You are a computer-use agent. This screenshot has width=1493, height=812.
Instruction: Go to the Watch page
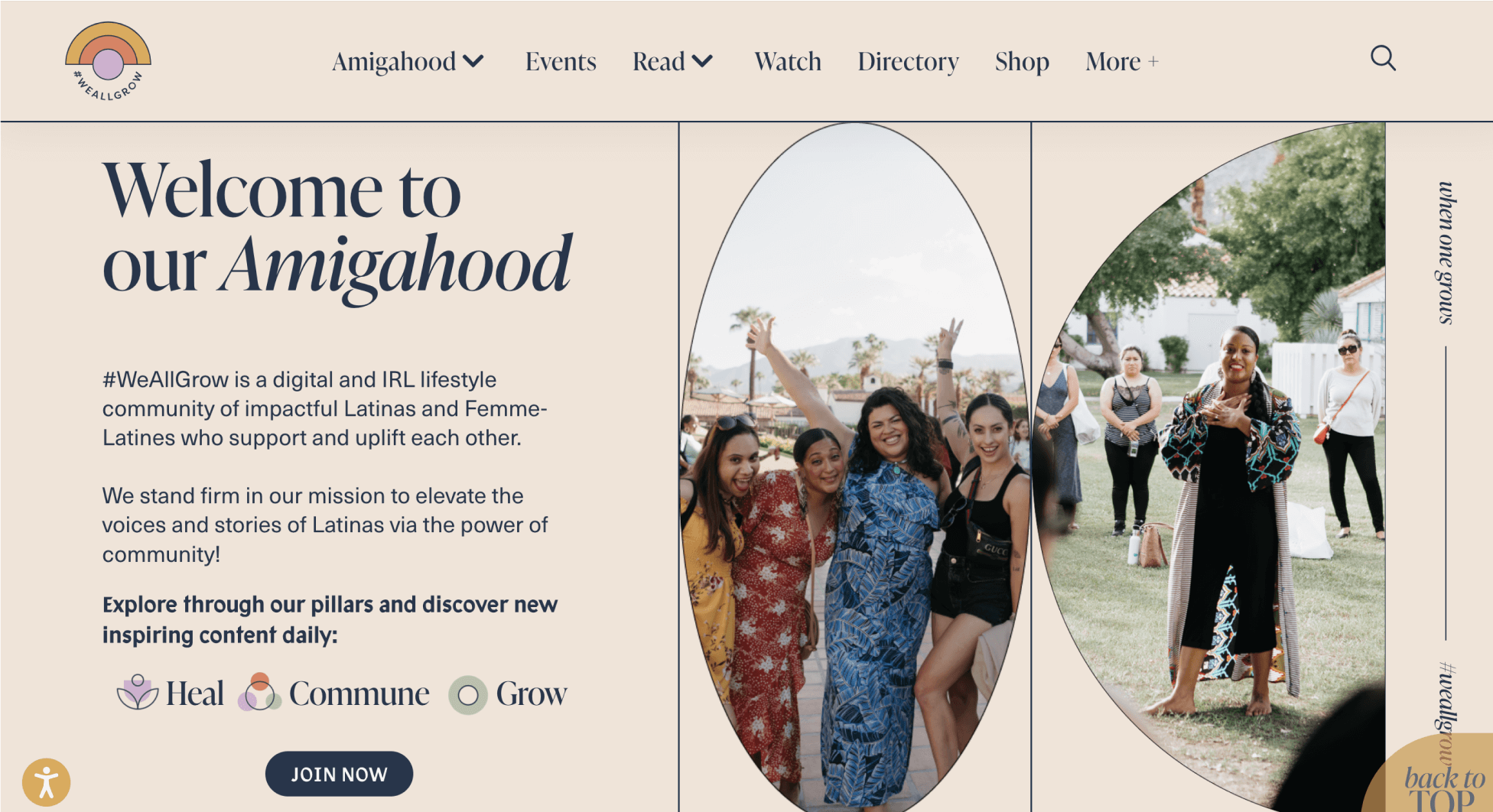[x=788, y=61]
